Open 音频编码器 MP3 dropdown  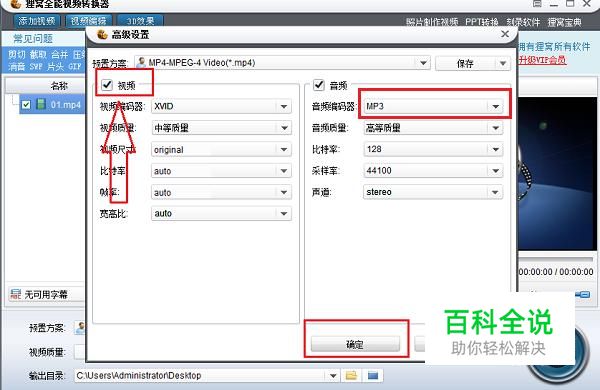pos(433,106)
